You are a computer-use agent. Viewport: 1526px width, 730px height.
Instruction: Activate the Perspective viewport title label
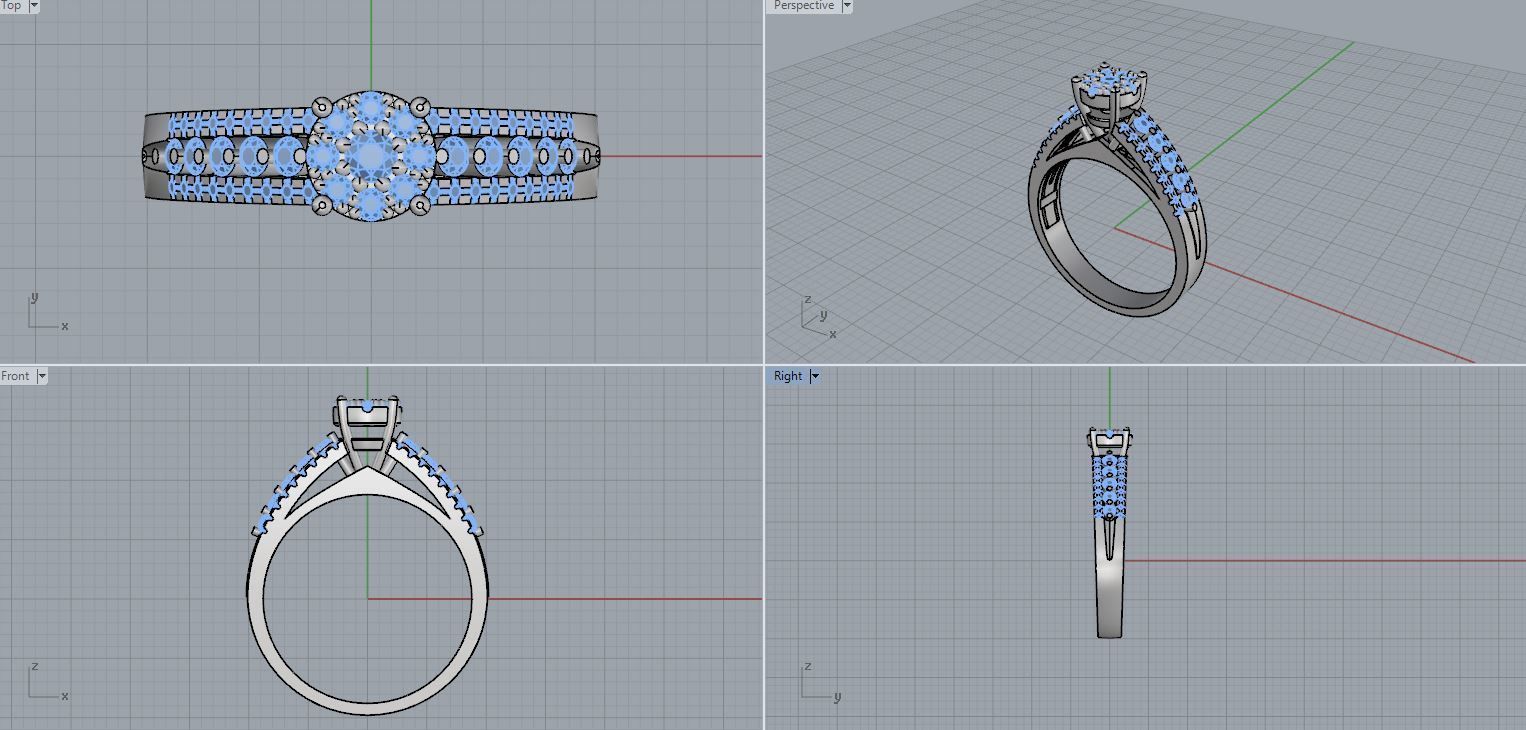coord(803,6)
